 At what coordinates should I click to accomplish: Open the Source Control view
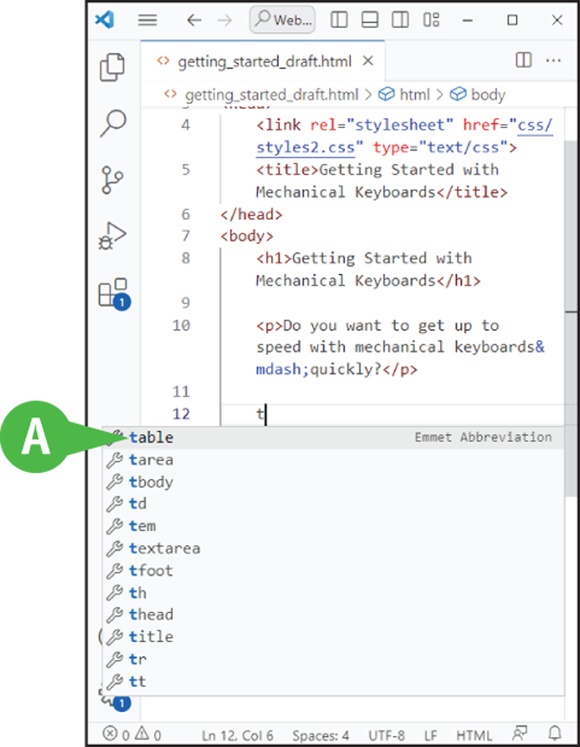click(112, 180)
